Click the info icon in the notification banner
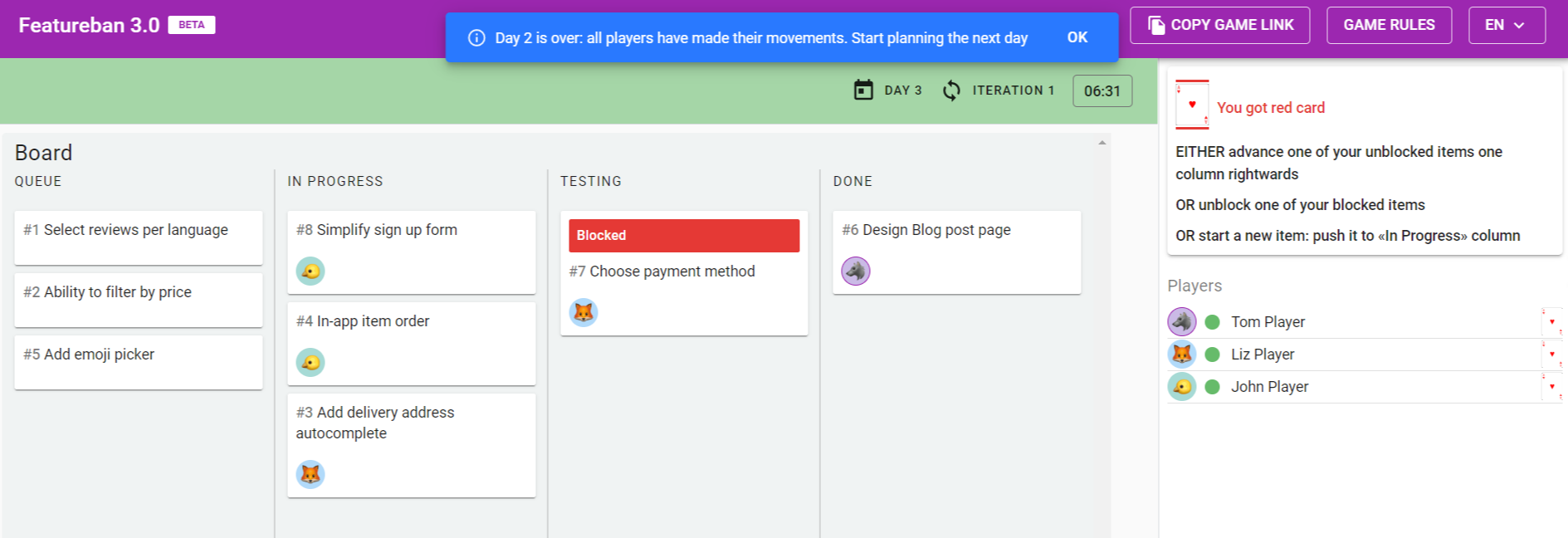 476,38
